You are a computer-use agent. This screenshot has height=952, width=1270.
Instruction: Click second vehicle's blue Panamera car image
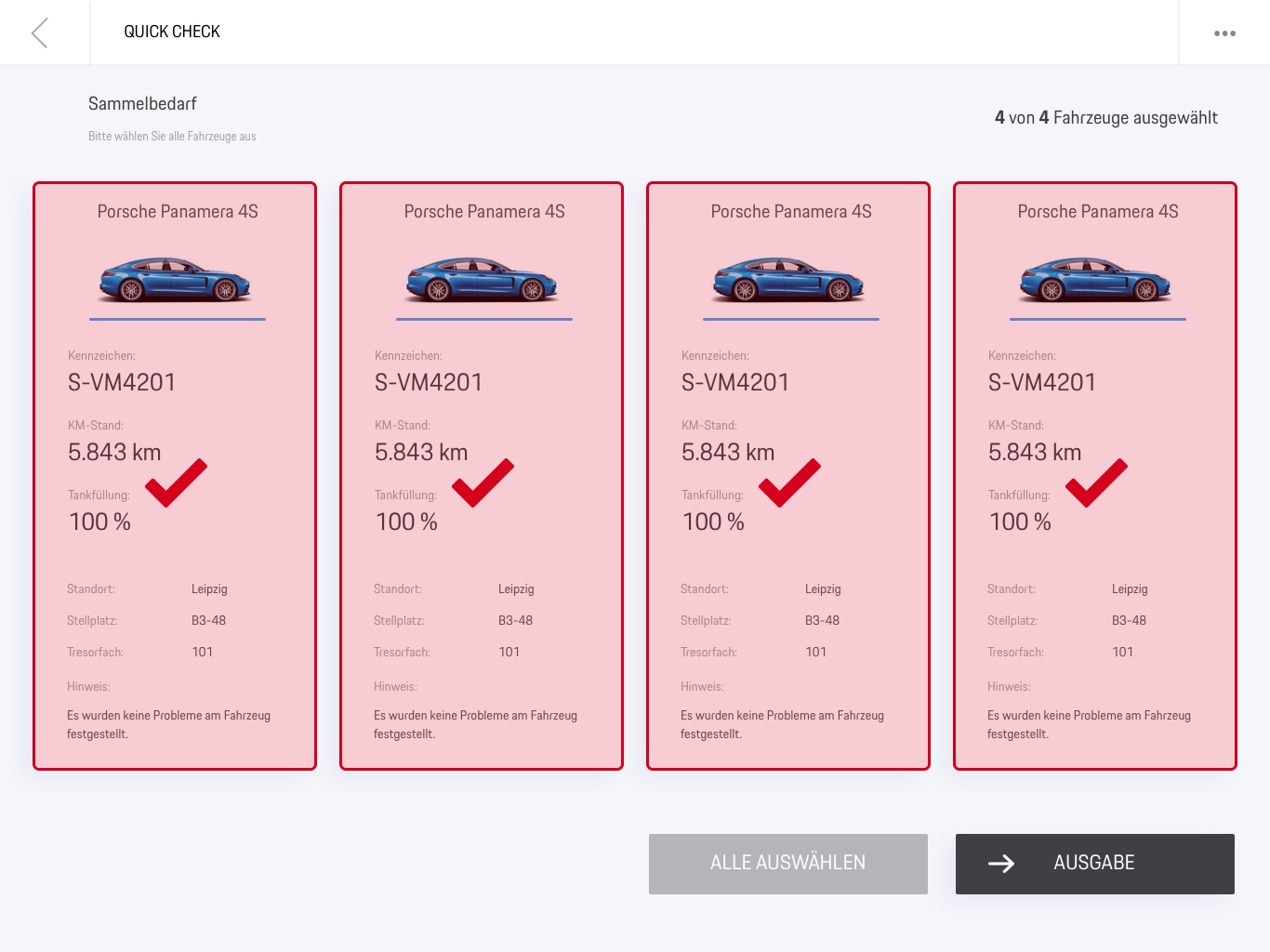coord(483,280)
